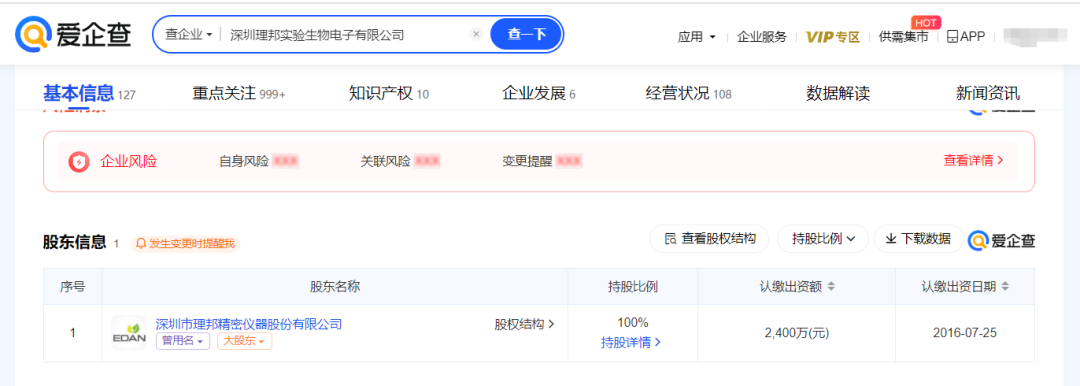Viewport: 1080px width, 386px height.
Task: Click the 股东信息 section heading
Action: tap(74, 242)
